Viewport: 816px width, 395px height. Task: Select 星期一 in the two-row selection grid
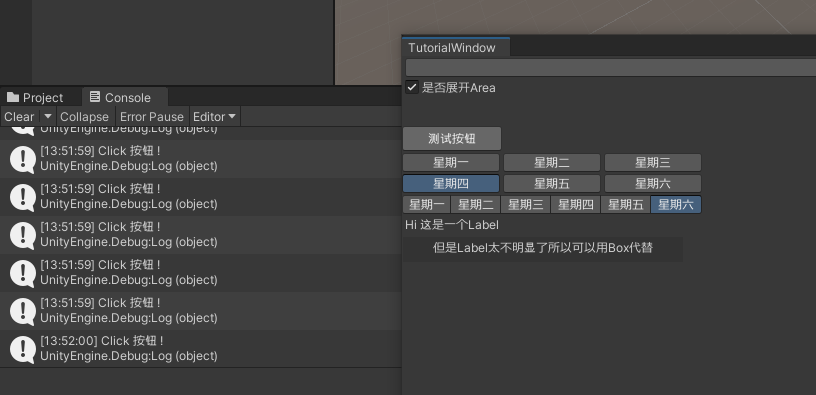pyautogui.click(x=451, y=162)
